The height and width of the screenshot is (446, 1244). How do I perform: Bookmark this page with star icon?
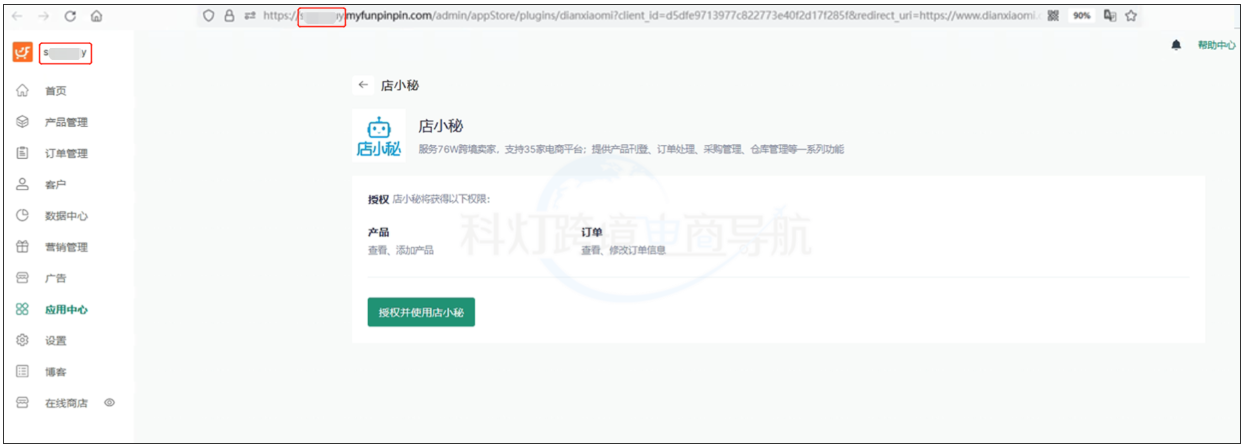pos(1131,16)
